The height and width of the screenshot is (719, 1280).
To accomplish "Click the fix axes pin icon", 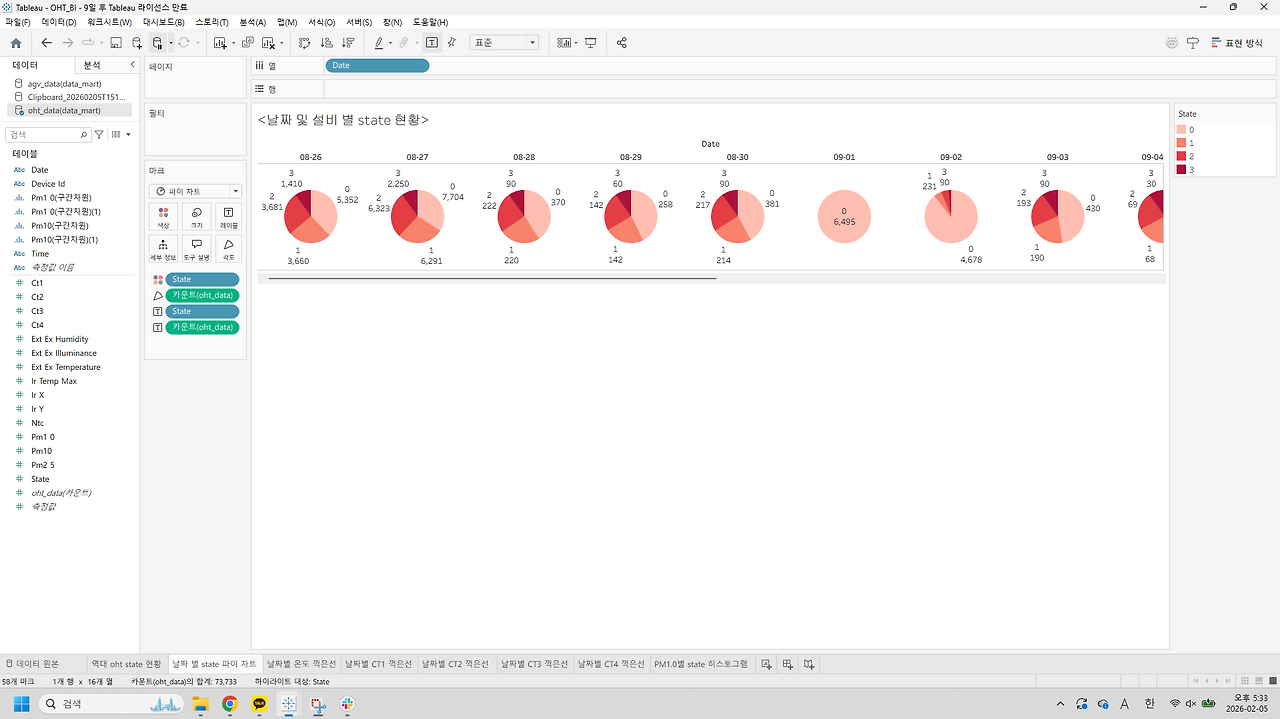I will click(452, 43).
